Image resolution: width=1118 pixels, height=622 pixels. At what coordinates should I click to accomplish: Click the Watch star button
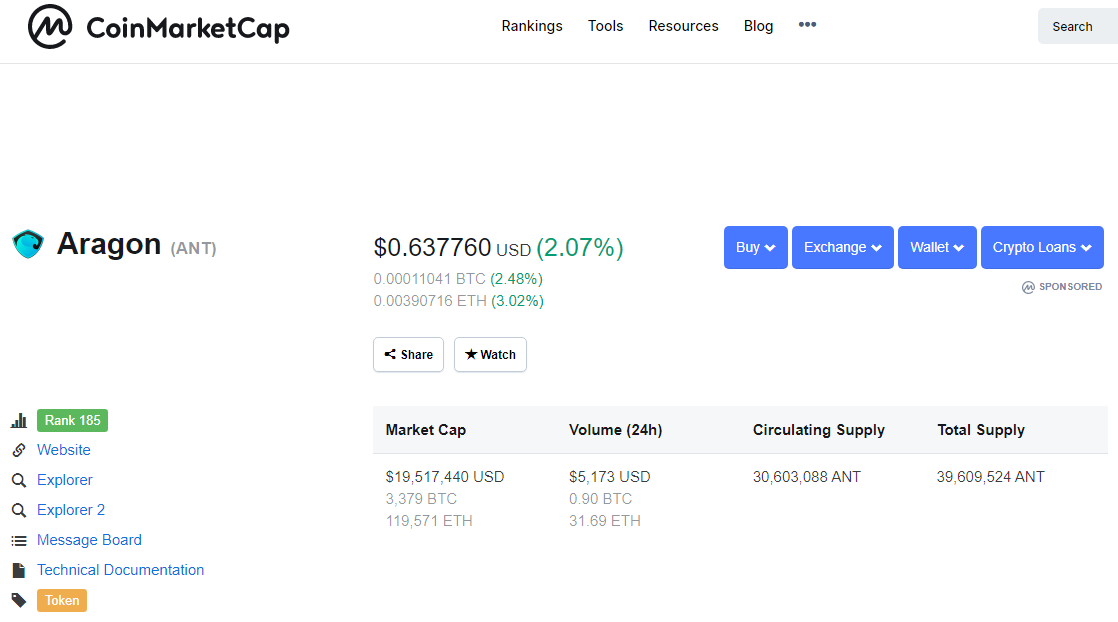coord(491,355)
